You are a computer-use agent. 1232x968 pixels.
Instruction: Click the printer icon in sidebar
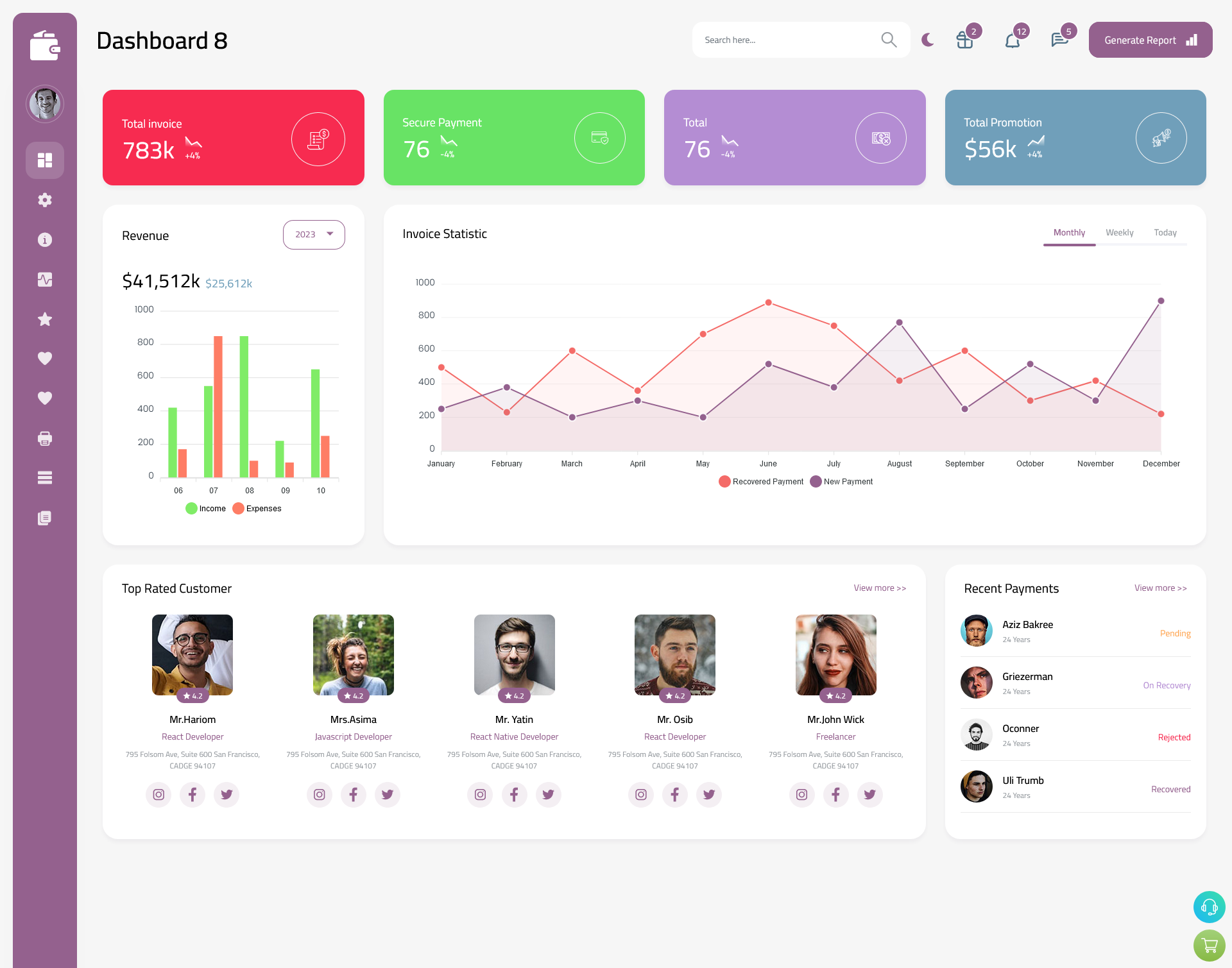(x=44, y=438)
